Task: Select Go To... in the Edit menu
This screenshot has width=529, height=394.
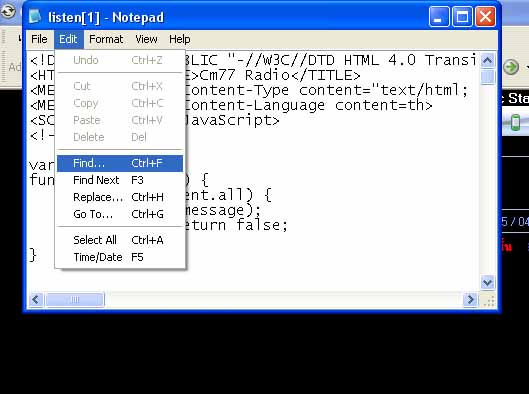Action: [120, 214]
